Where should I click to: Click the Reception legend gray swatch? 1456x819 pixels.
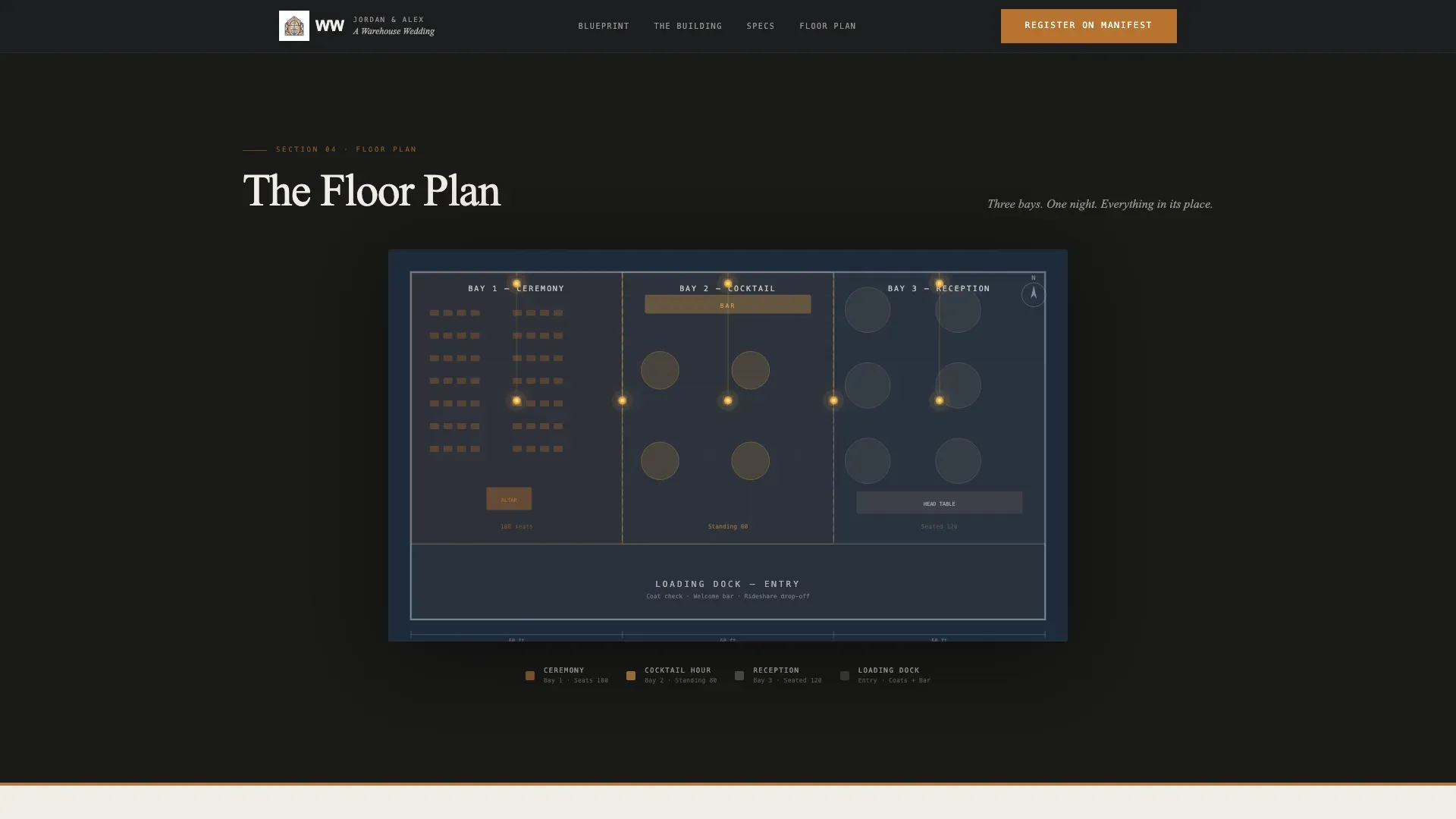coord(739,675)
